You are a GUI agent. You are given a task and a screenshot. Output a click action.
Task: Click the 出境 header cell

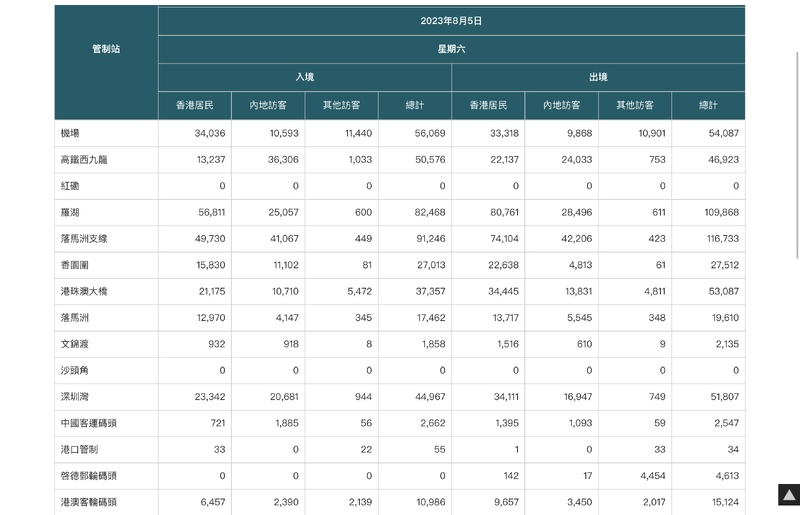point(598,77)
